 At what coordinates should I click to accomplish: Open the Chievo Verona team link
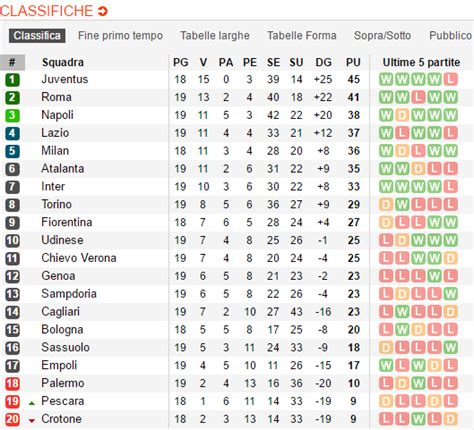(x=79, y=258)
